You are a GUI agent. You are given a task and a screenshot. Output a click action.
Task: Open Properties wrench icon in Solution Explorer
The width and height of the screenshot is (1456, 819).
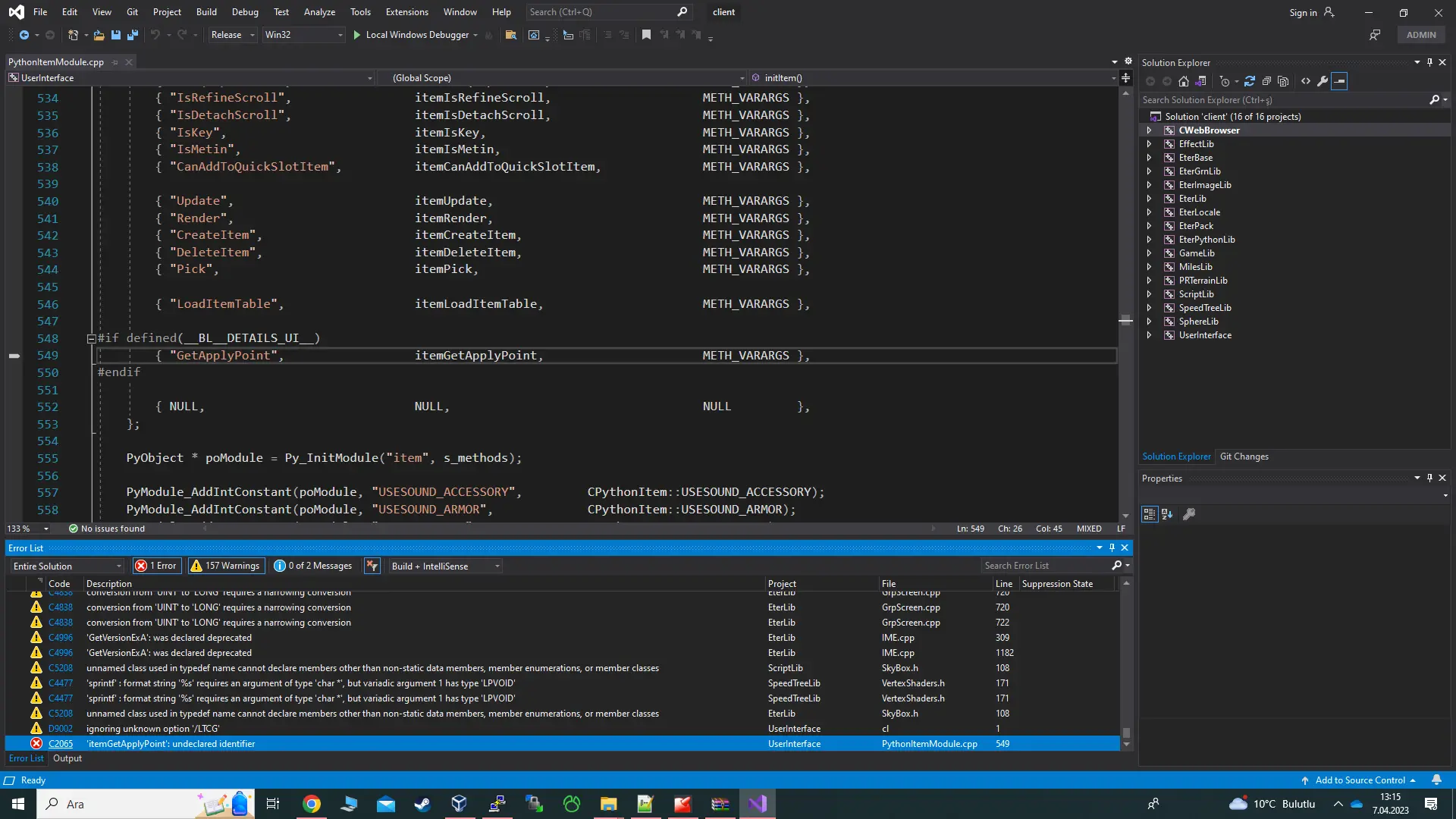tap(1323, 81)
